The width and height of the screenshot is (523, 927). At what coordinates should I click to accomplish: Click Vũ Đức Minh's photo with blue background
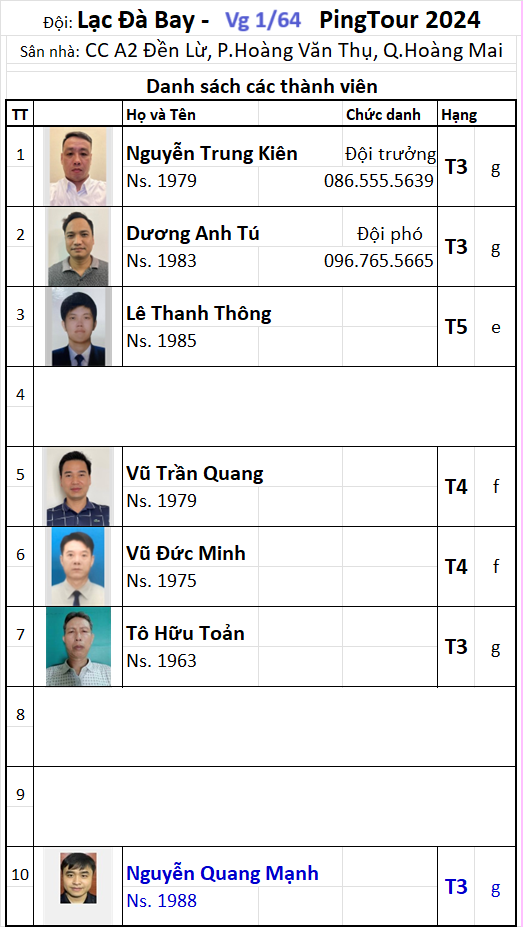click(77, 566)
